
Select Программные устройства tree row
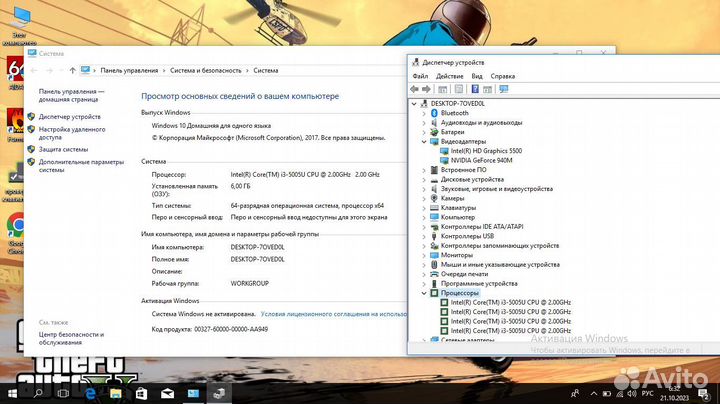click(479, 284)
